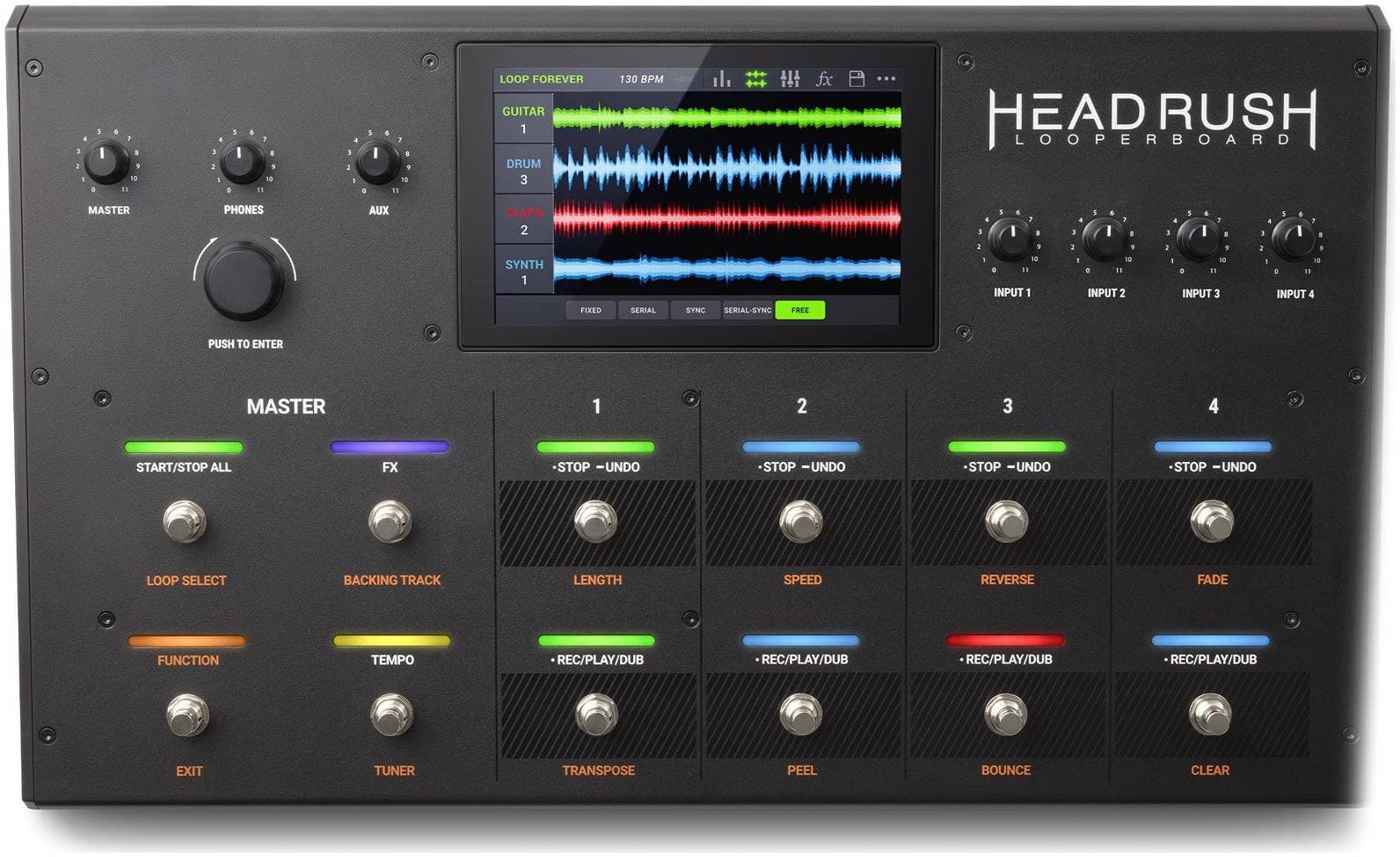
Task: Tap the blue SYNTH waveform
Action: click(x=727, y=270)
